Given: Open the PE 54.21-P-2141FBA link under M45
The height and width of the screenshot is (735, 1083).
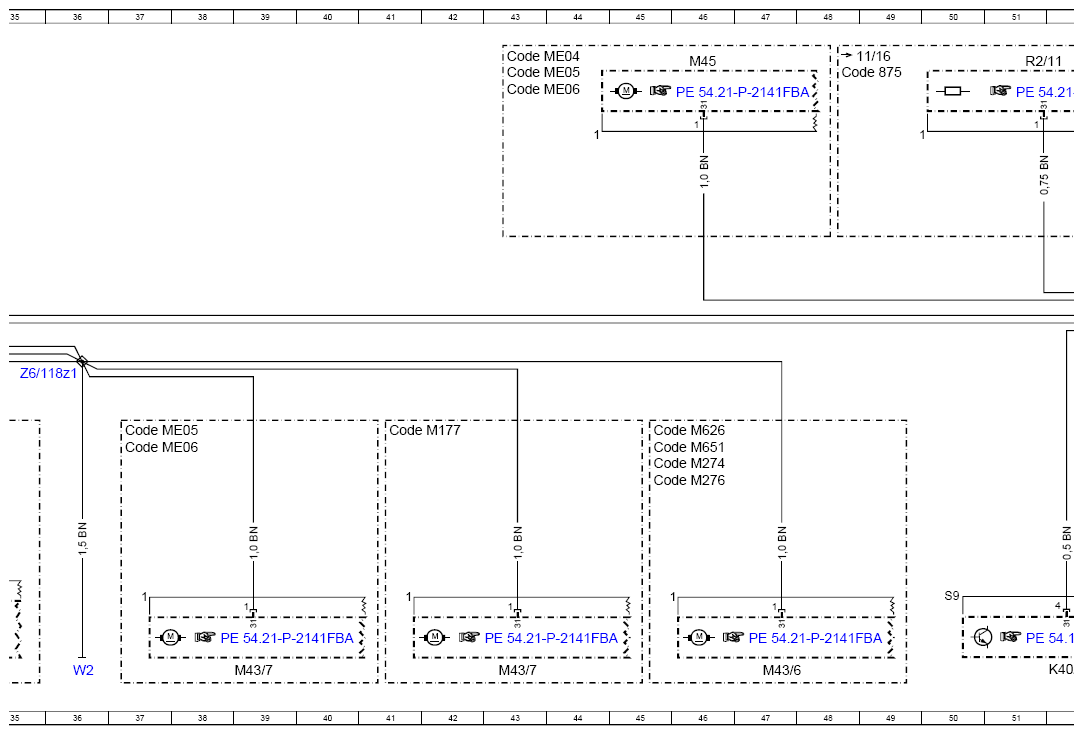Looking at the screenshot, I should pyautogui.click(x=742, y=92).
